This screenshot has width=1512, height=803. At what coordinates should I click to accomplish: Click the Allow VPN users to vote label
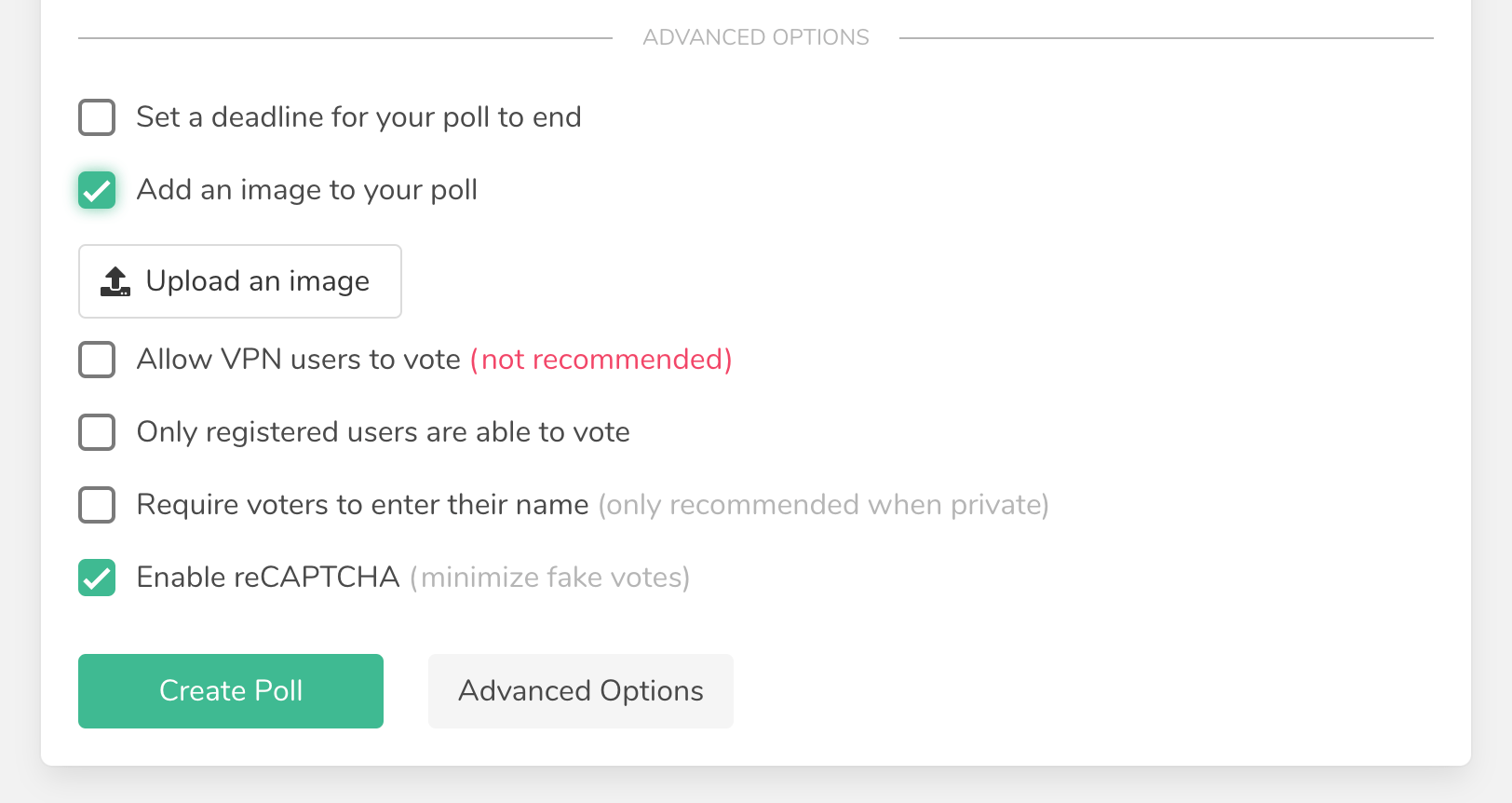coord(299,359)
